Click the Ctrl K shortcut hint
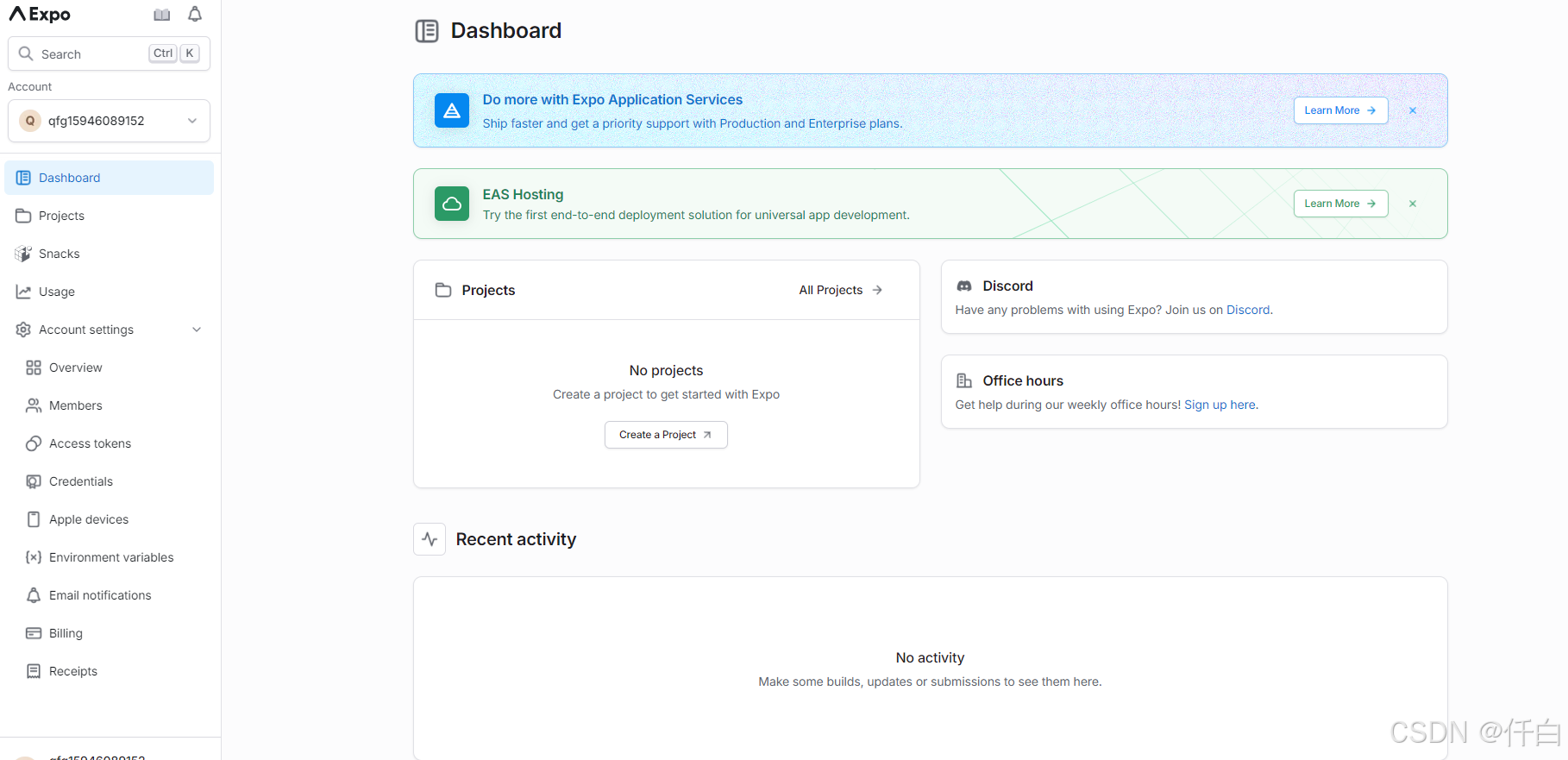The image size is (1568, 760). coord(175,53)
